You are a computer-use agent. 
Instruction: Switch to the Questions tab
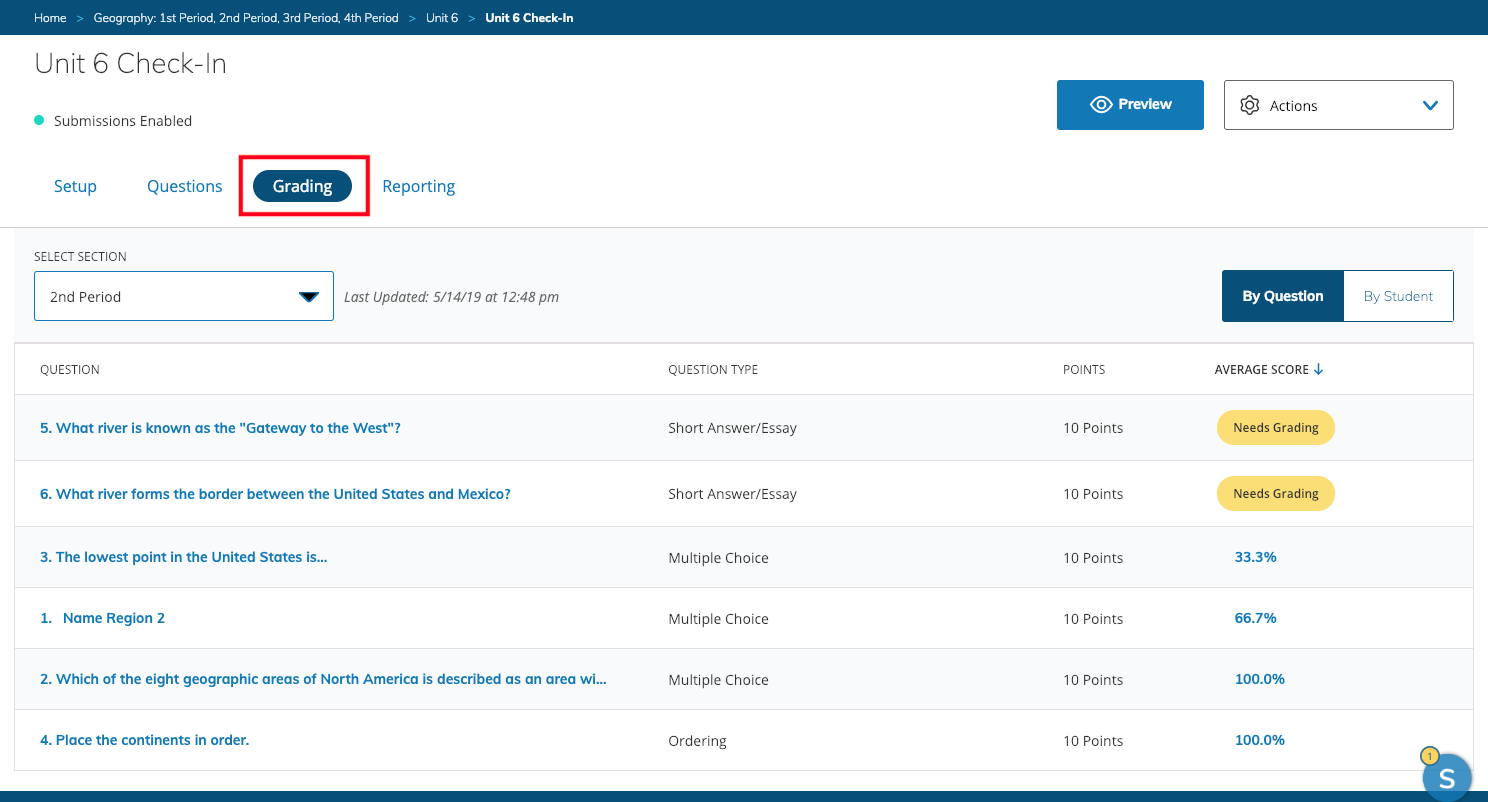tap(184, 186)
